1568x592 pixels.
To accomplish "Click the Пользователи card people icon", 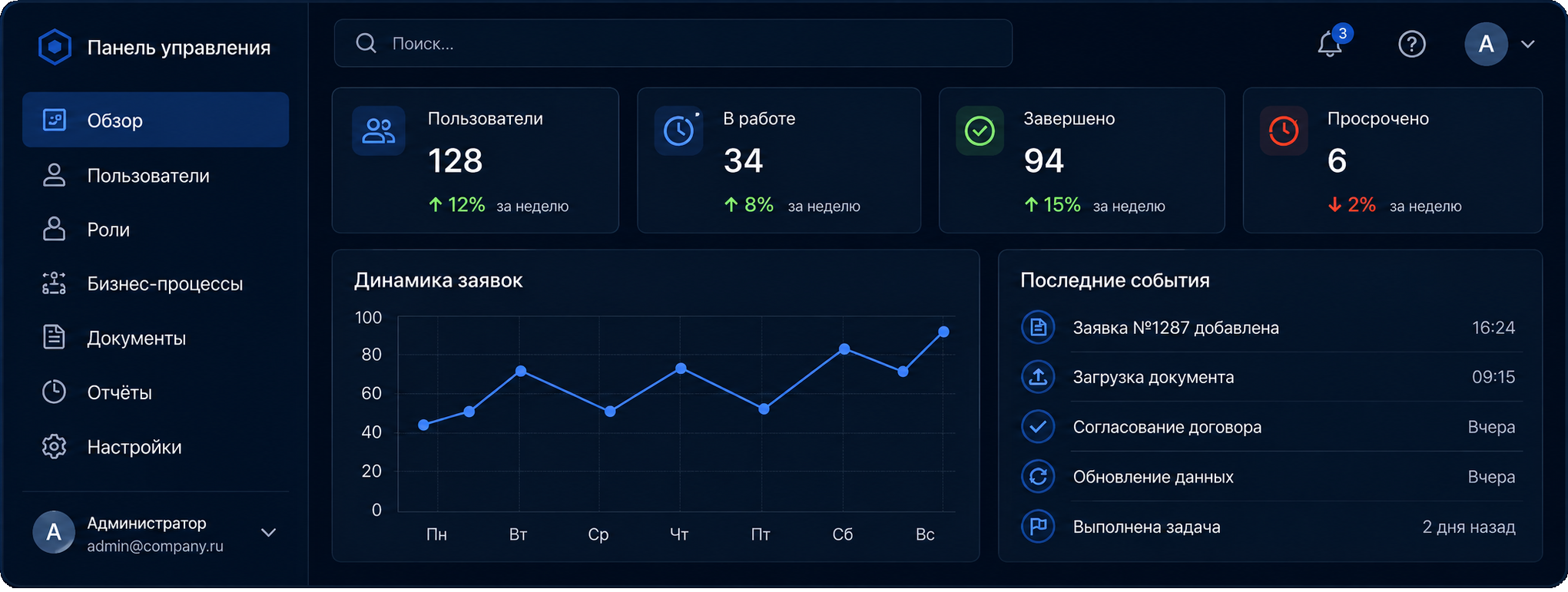I will click(379, 131).
